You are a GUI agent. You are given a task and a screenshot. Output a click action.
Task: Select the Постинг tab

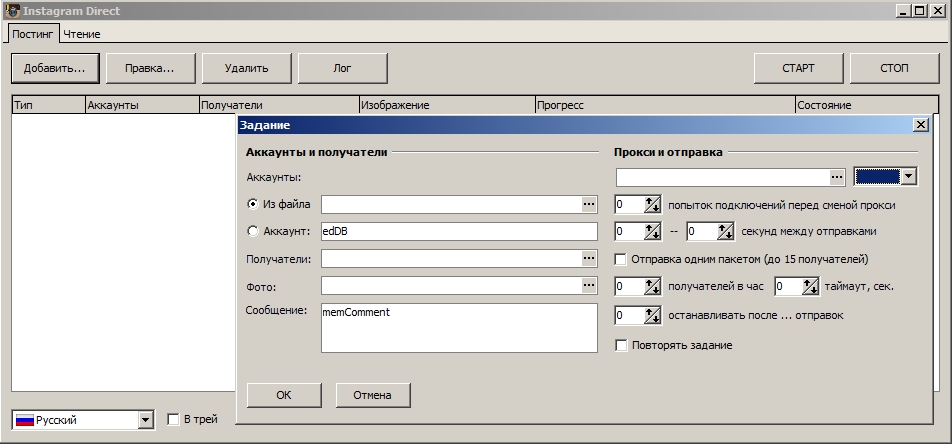point(33,34)
